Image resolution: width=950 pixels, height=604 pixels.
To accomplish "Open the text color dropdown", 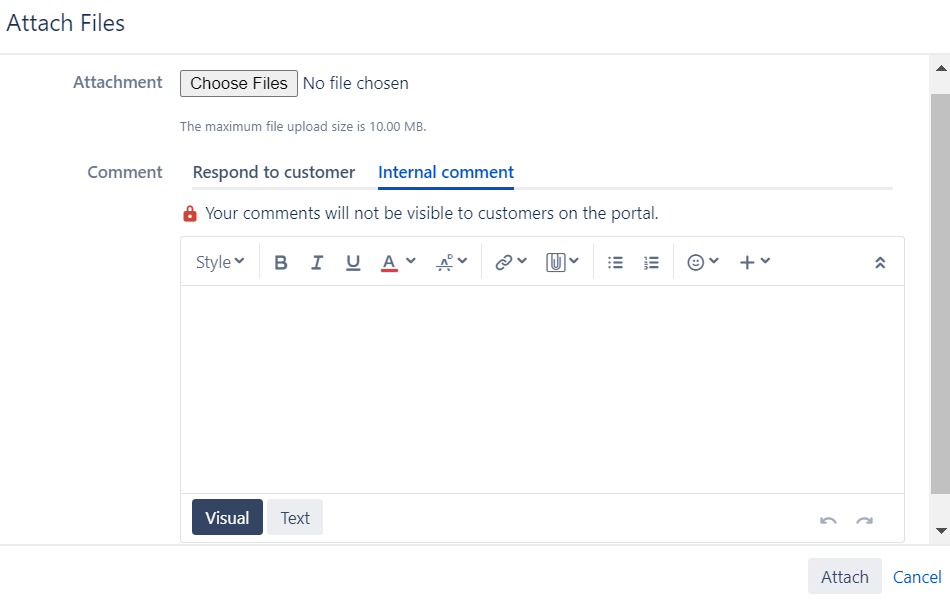I will (392, 261).
